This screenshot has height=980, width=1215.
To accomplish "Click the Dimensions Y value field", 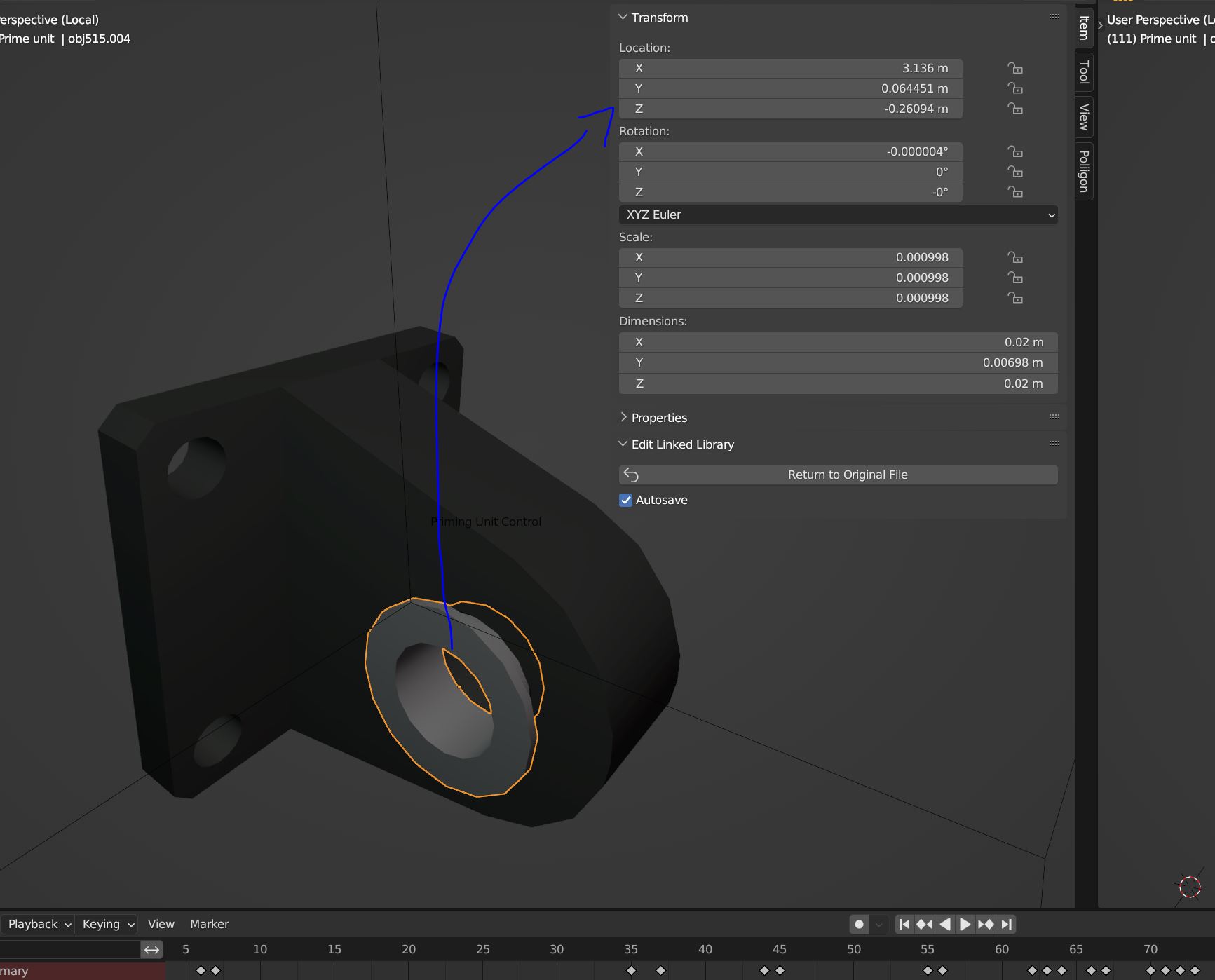I will [838, 362].
